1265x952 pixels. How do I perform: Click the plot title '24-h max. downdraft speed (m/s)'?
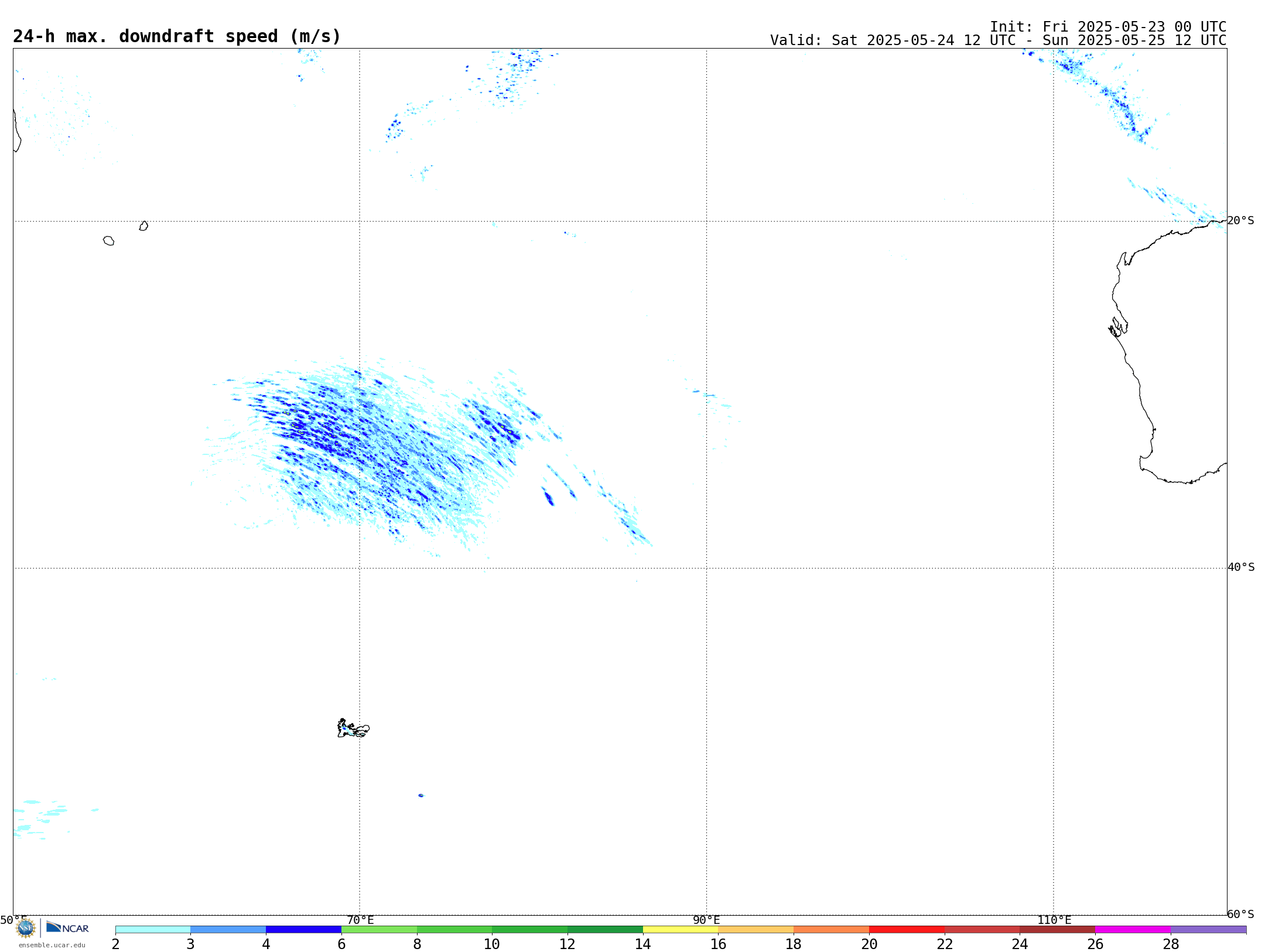click(x=177, y=36)
